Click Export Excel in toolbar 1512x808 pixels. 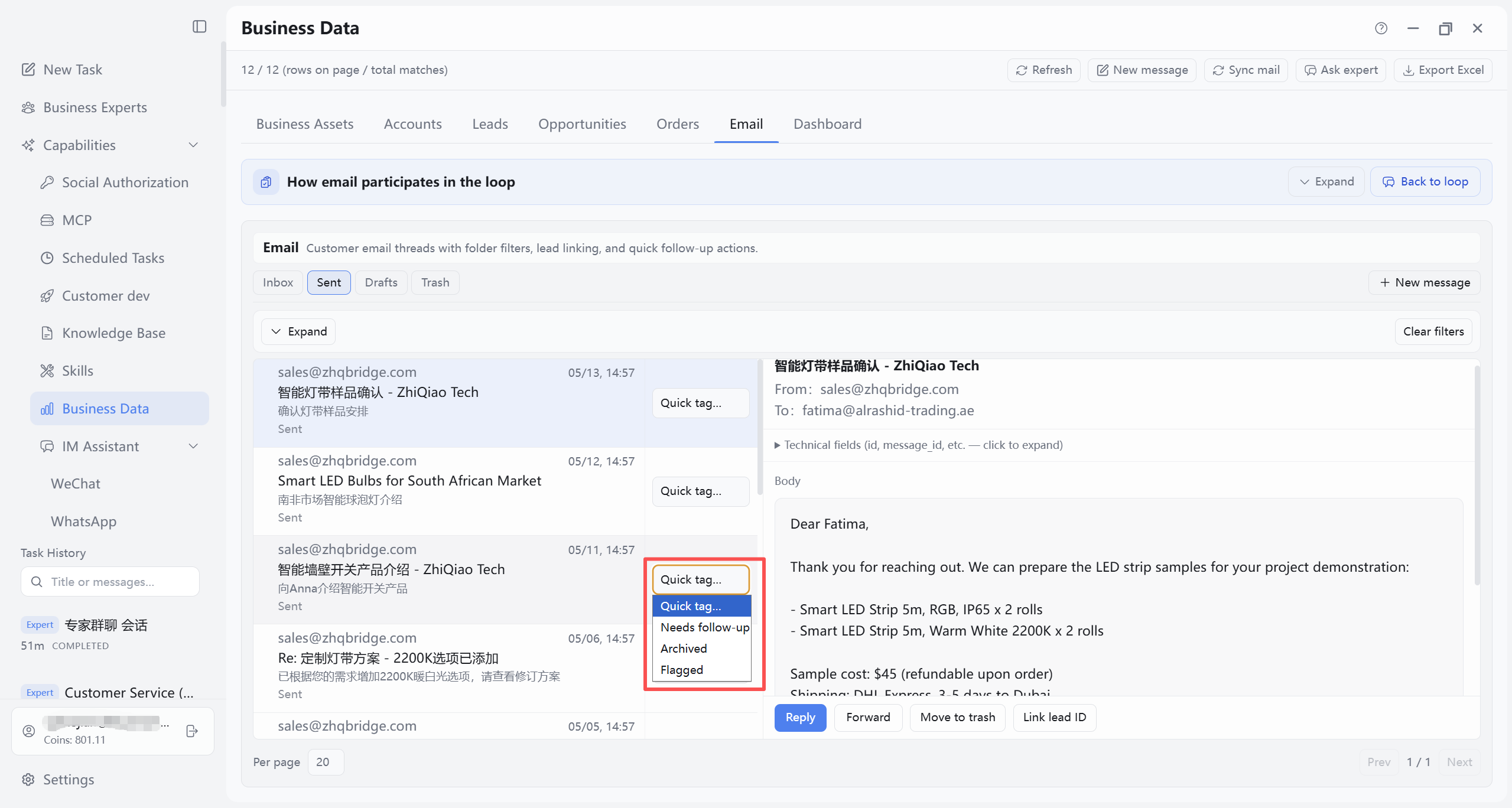[x=1443, y=70]
